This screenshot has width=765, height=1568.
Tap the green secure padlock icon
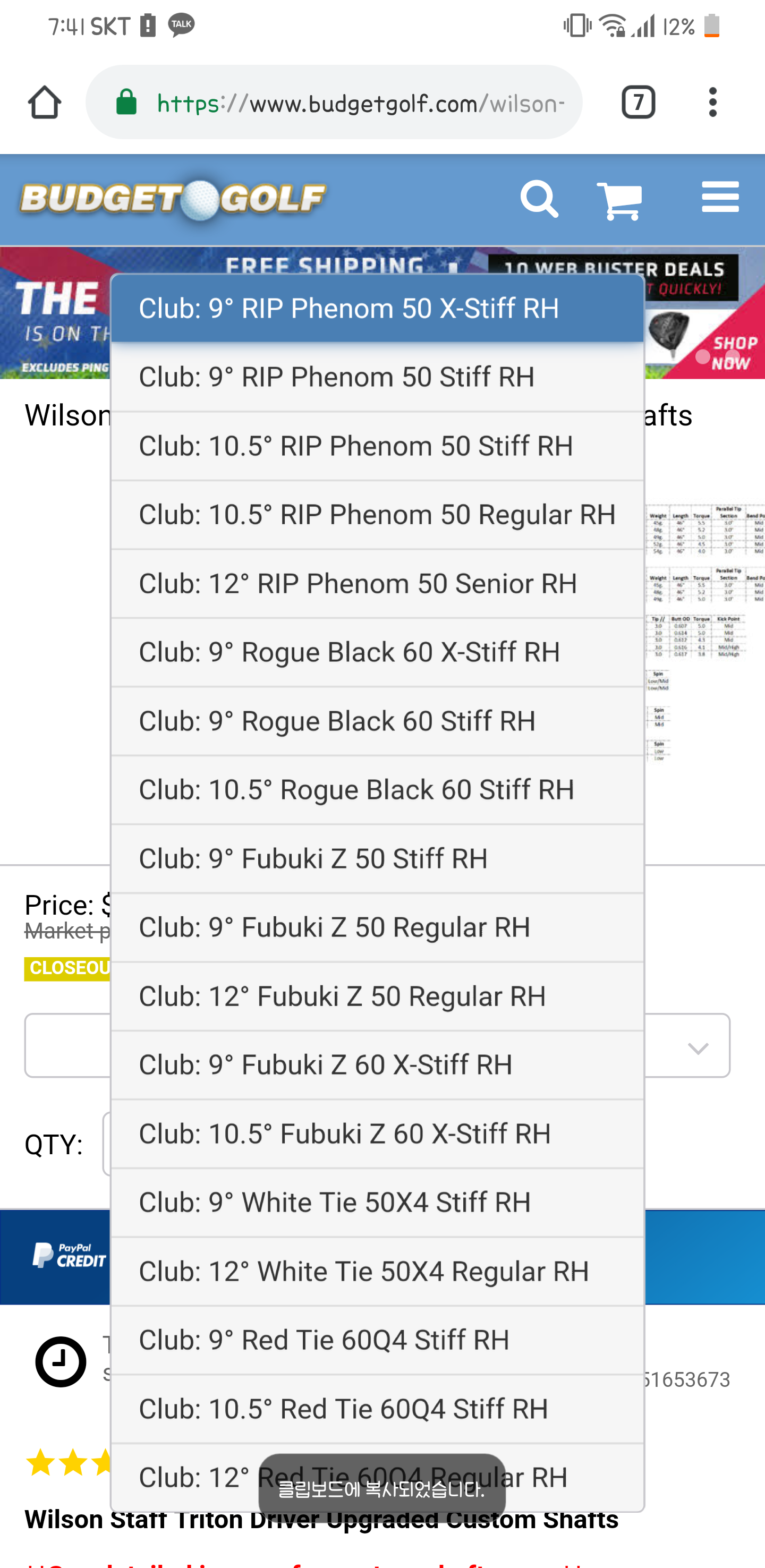(126, 103)
